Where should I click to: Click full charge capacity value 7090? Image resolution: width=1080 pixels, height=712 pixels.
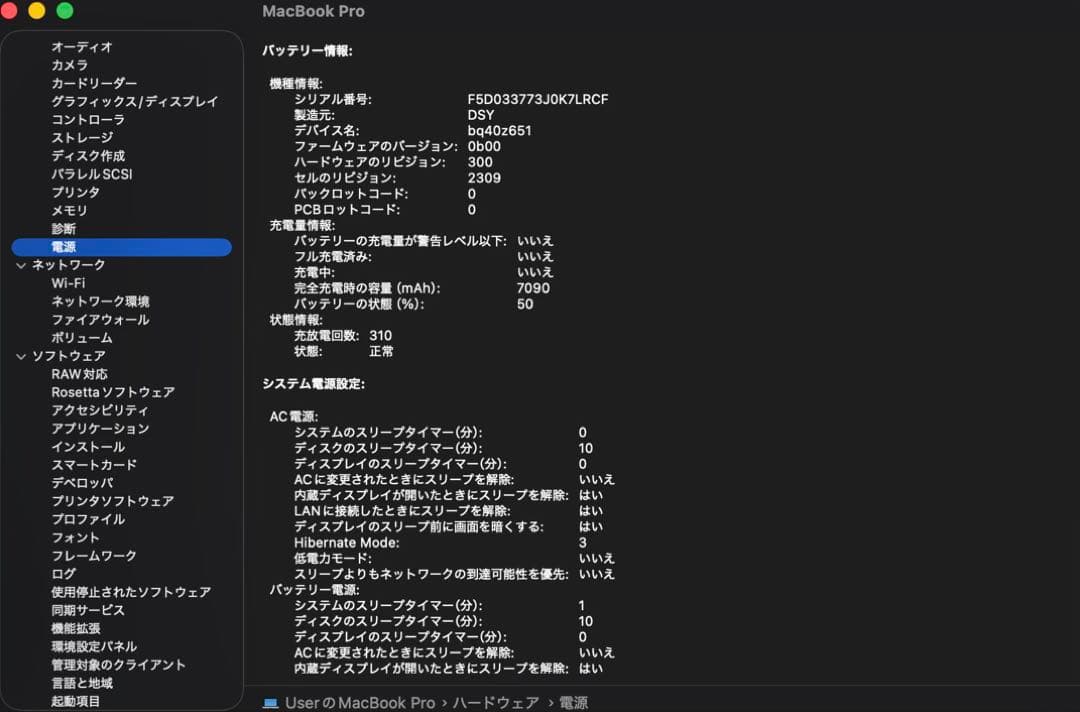pyautogui.click(x=533, y=289)
